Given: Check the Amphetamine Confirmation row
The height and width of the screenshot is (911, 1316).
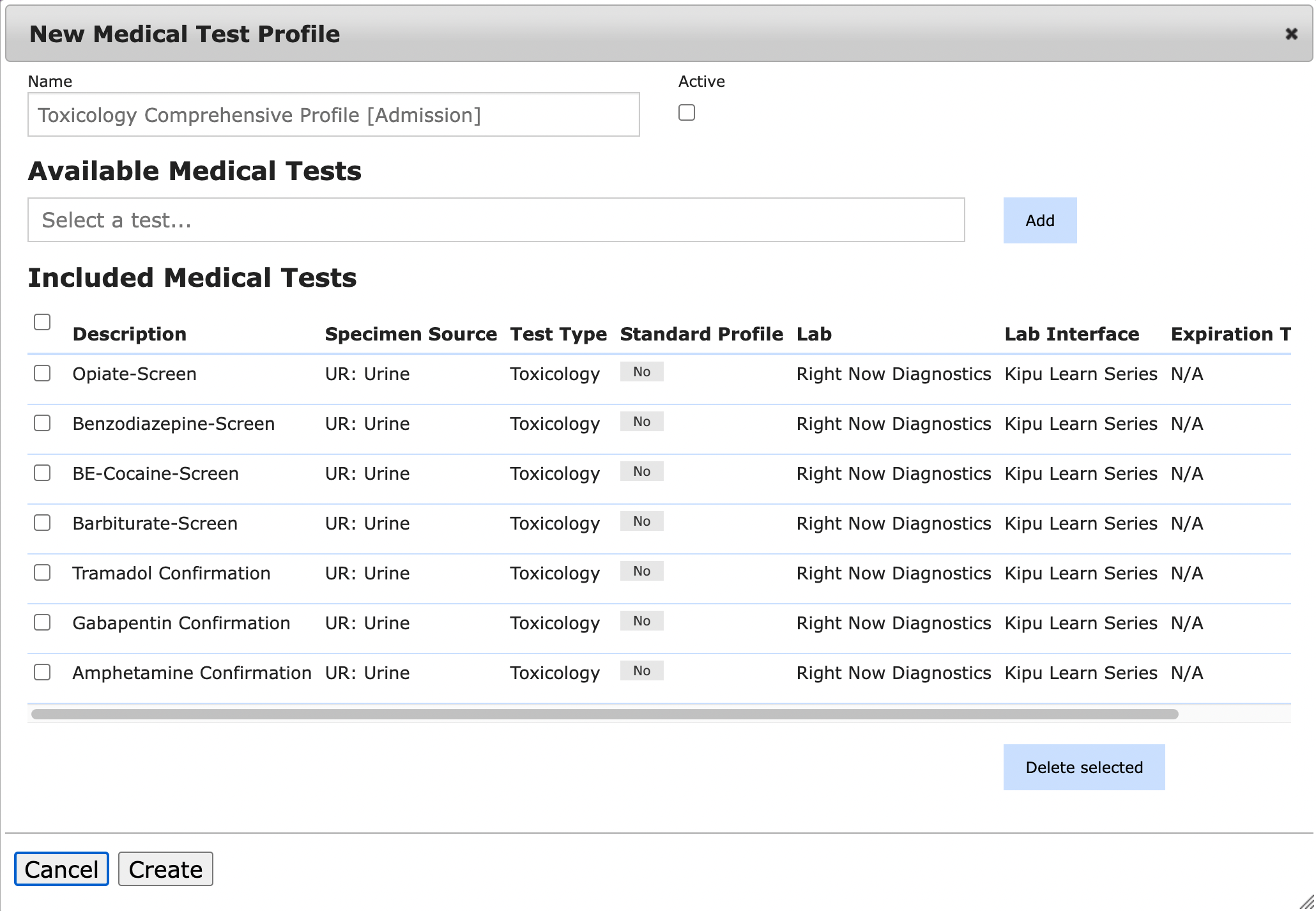Looking at the screenshot, I should tap(42, 672).
